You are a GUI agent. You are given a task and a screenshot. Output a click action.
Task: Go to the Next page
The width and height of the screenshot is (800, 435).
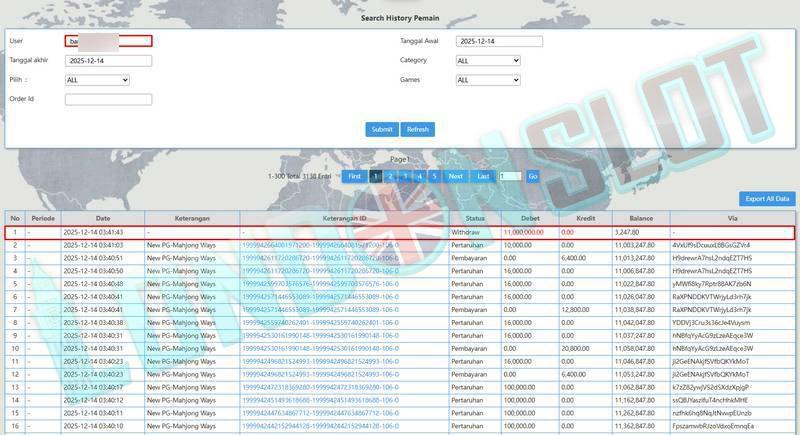coord(455,176)
